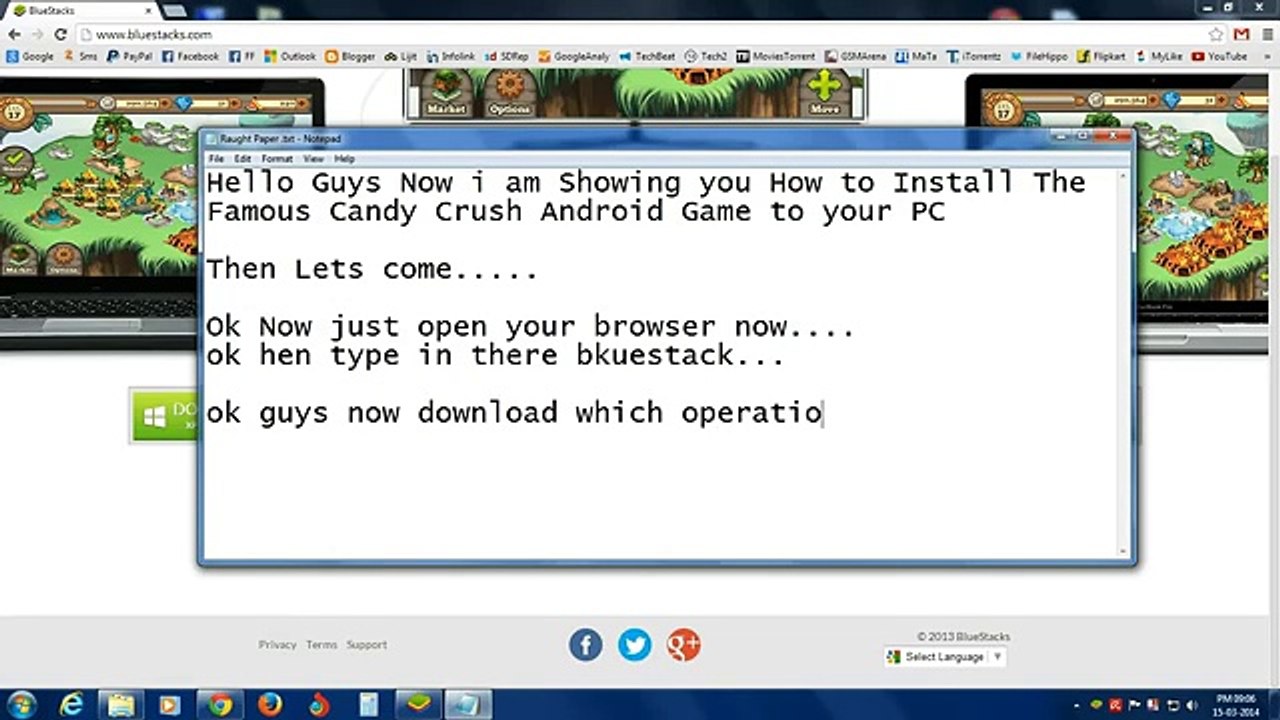Open the Gmail extension icon in Chrome toolbar
The height and width of the screenshot is (720, 1280).
pos(1241,34)
